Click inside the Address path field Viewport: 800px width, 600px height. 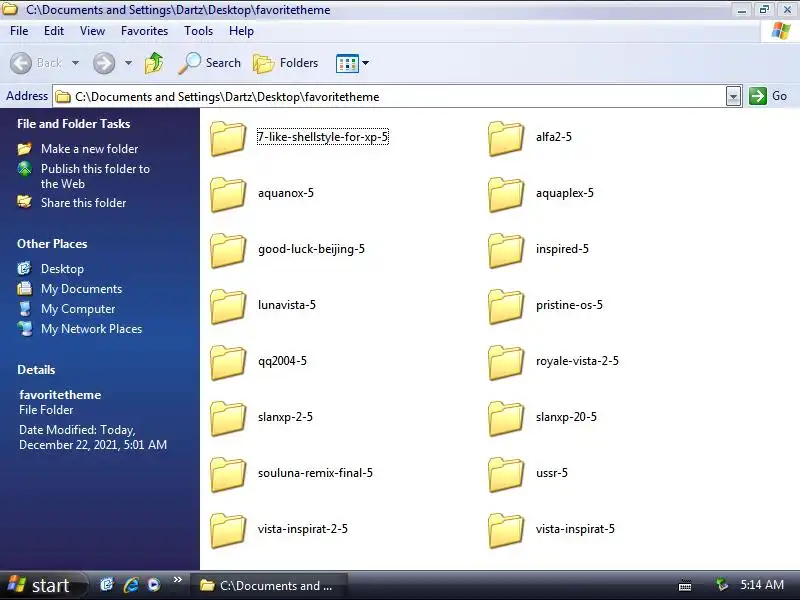390,96
